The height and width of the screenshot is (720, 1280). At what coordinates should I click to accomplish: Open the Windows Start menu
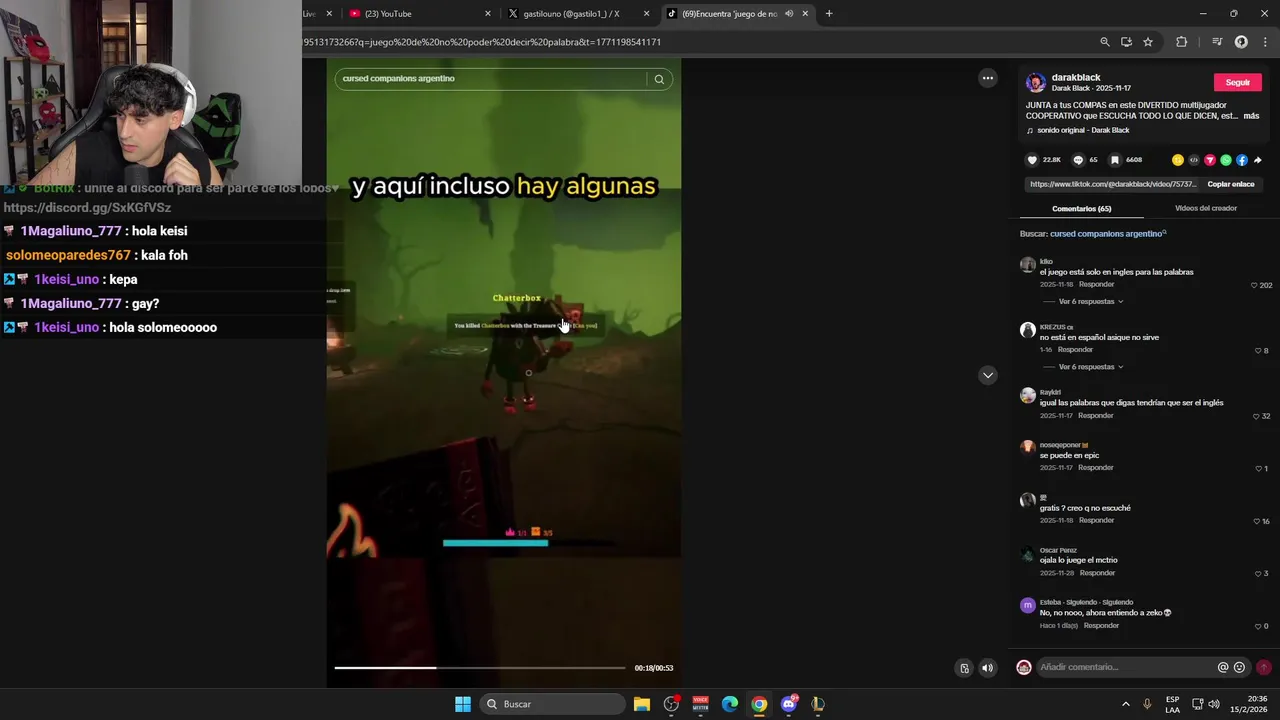tap(463, 704)
